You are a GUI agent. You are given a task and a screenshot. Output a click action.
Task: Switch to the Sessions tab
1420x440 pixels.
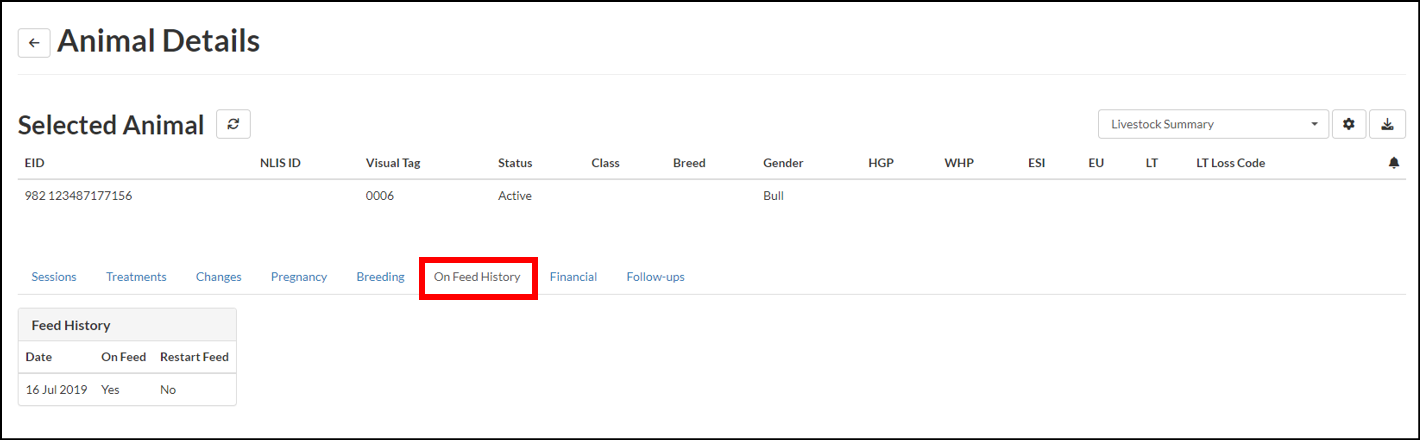click(54, 277)
